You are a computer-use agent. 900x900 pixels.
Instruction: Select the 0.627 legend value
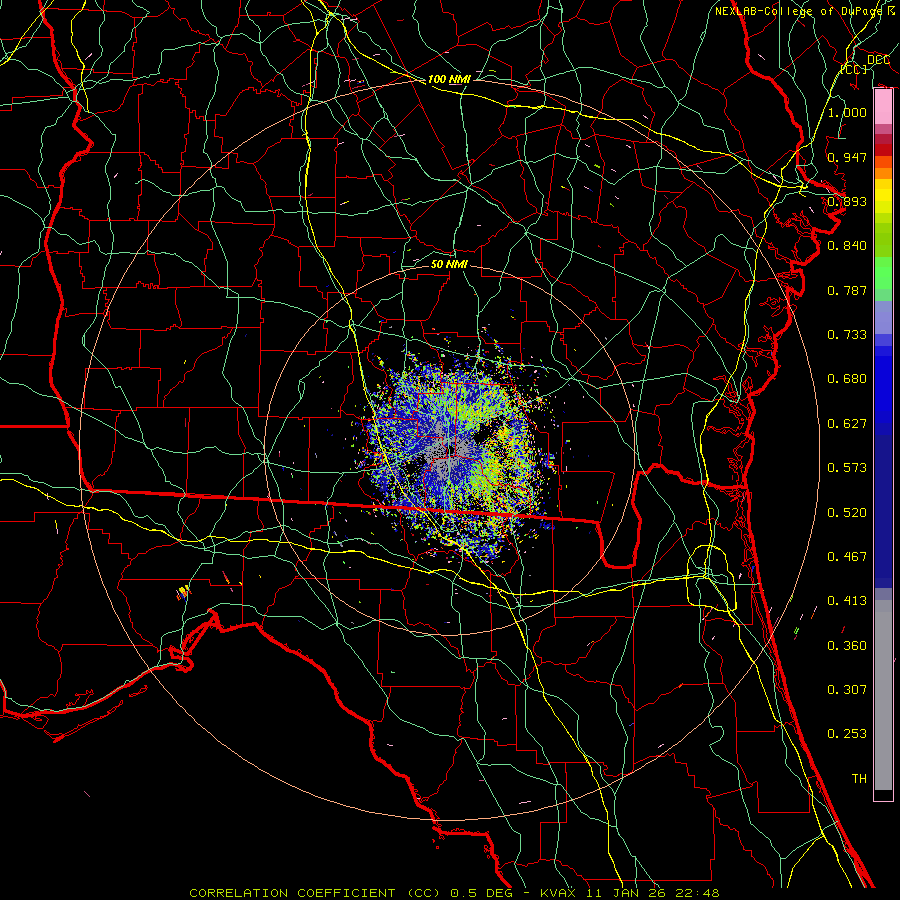coord(847,424)
